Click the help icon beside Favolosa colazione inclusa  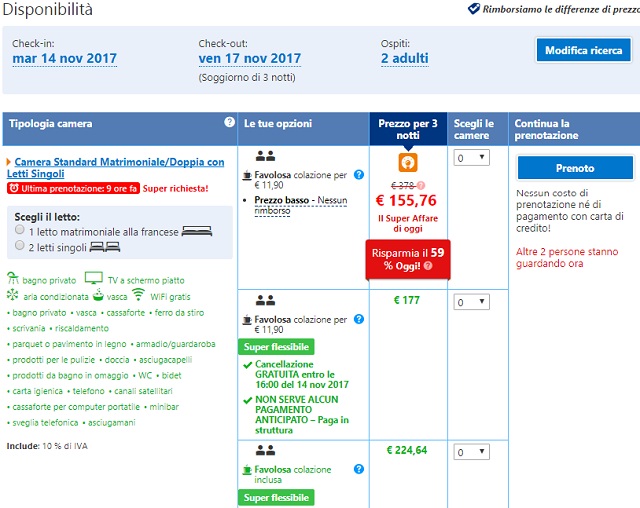tap(359, 469)
